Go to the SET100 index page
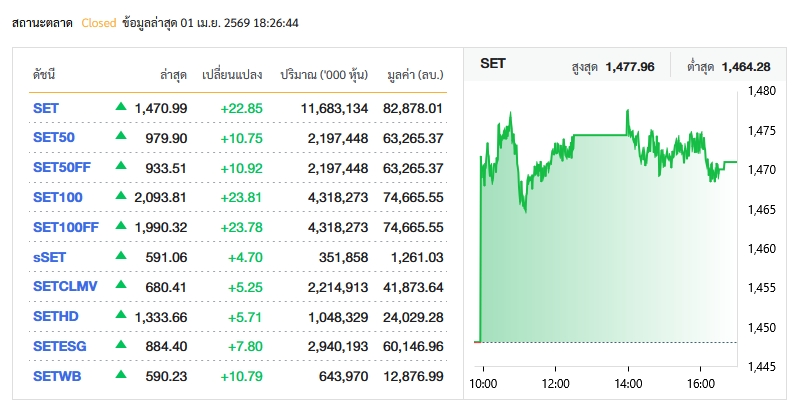Image resolution: width=793 pixels, height=406 pixels. (x=57, y=198)
